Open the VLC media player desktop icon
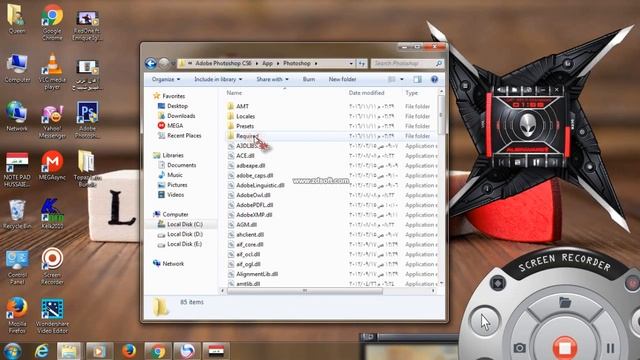Image resolution: width=640 pixels, height=360 pixels. [x=52, y=71]
